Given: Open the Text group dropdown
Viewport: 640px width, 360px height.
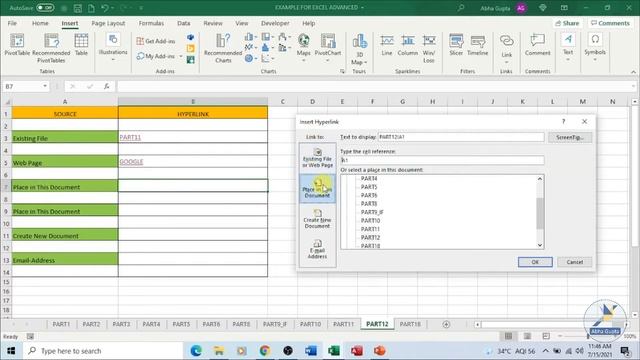Looking at the screenshot, I should [x=568, y=47].
